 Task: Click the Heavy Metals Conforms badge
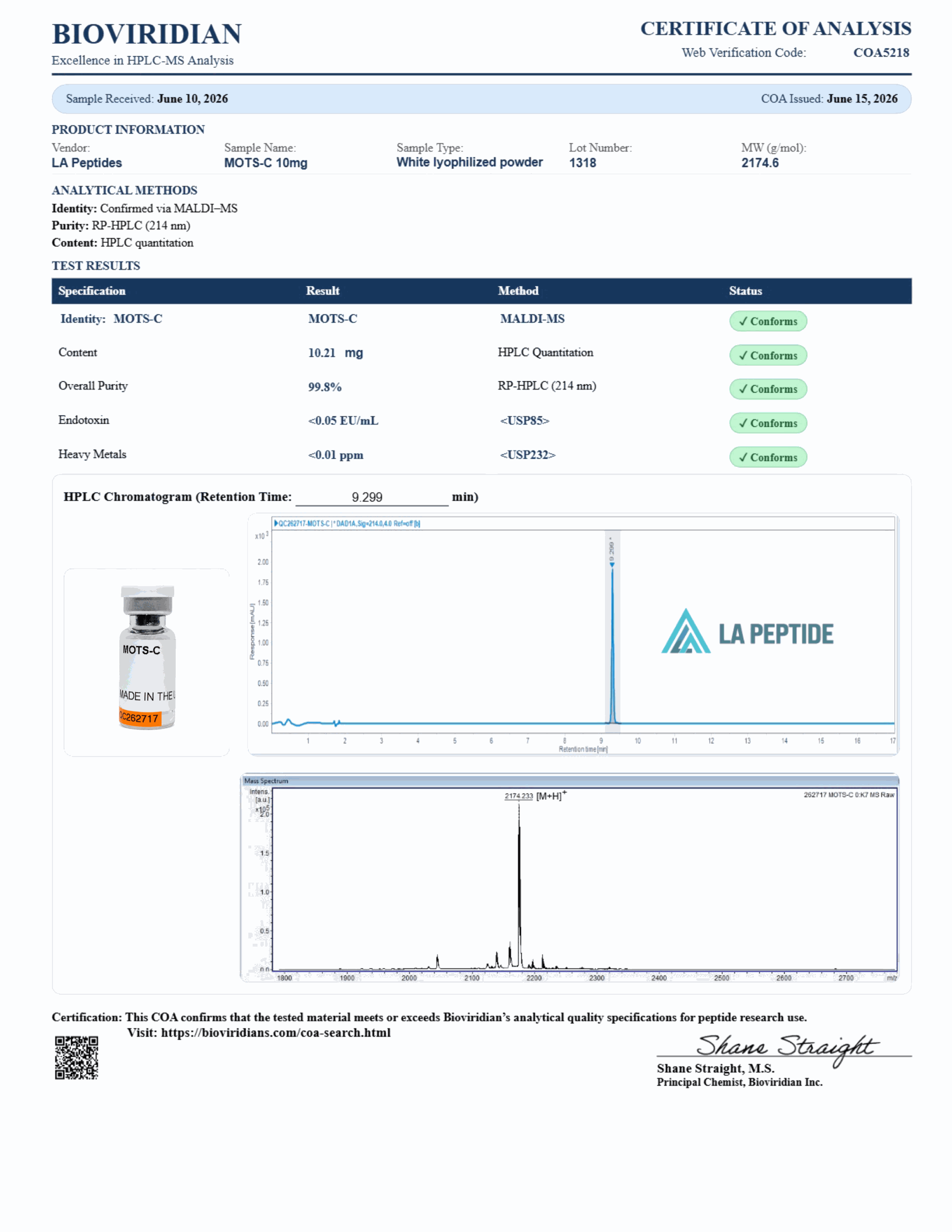[x=768, y=457]
